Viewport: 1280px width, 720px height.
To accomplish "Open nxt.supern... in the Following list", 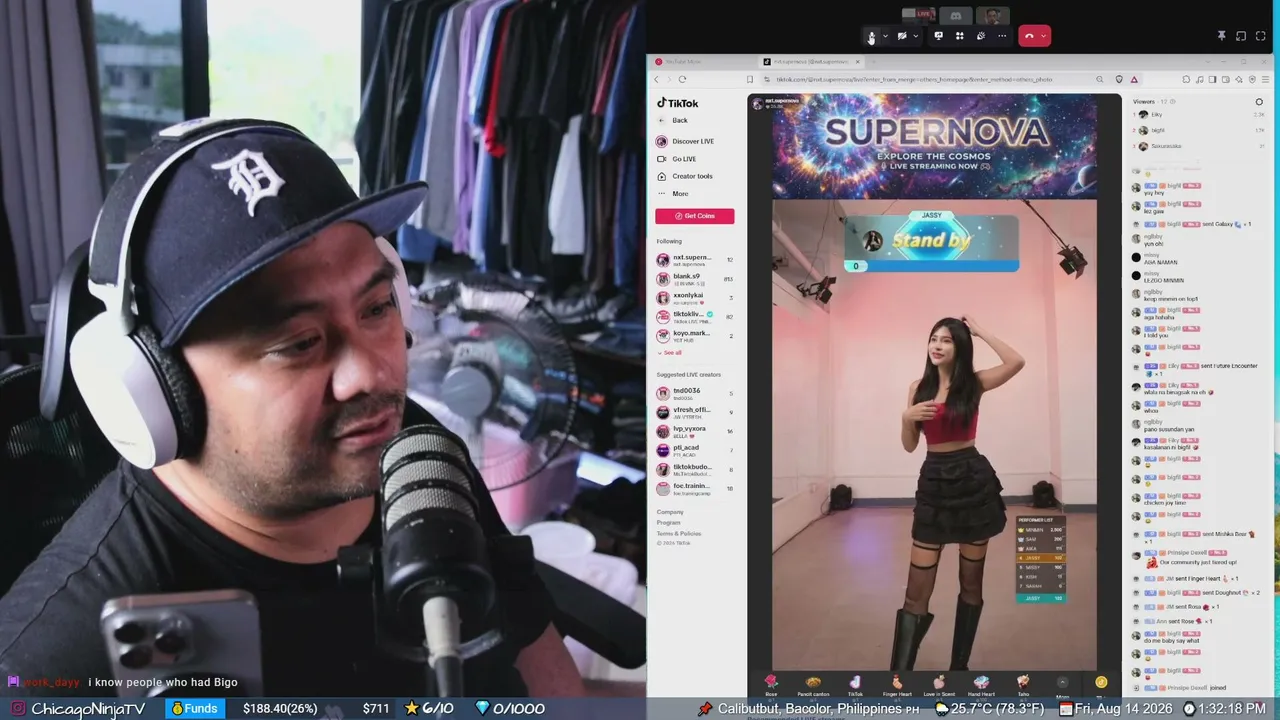I will pos(695,259).
